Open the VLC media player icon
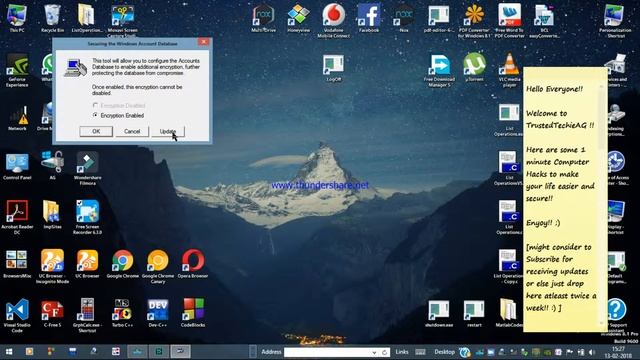 coord(509,70)
